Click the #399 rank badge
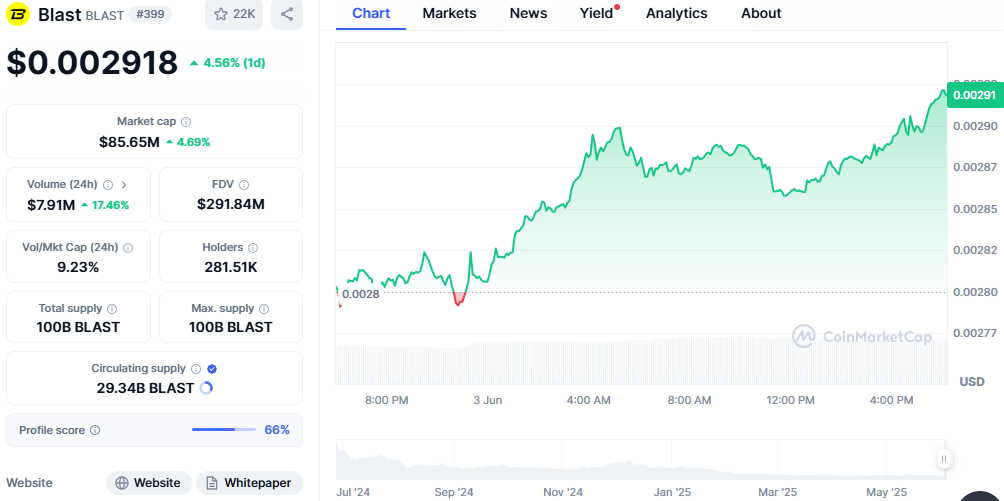1004x501 pixels. click(x=150, y=14)
